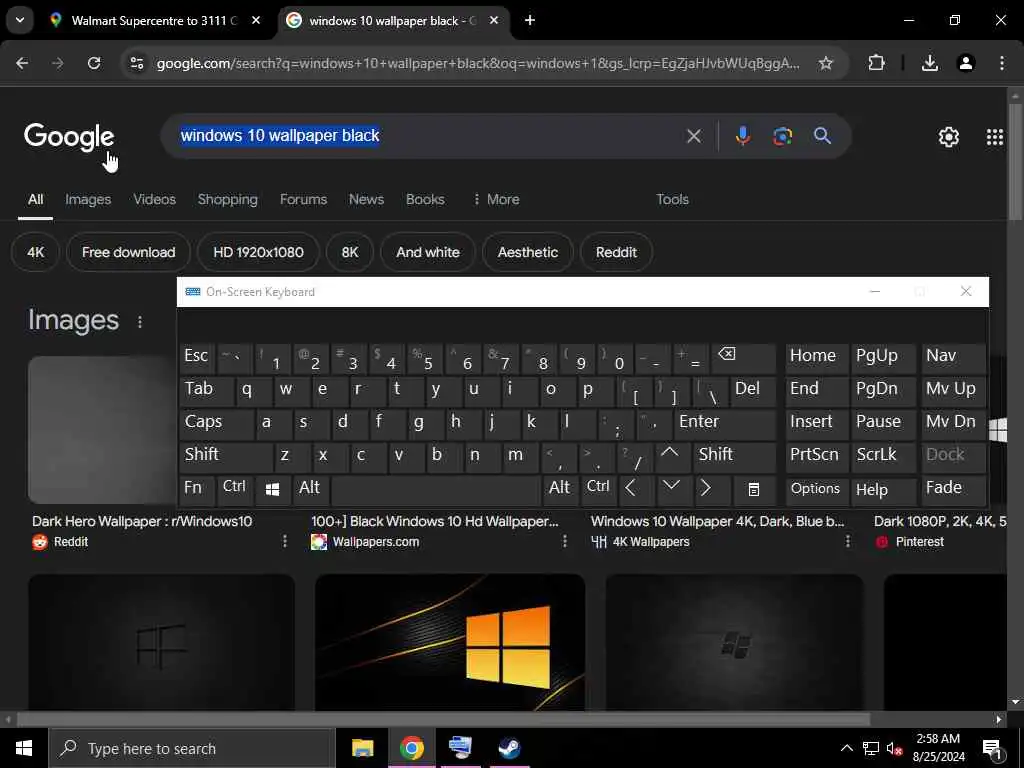Screen dimensions: 1024x768
Task: Click the muted volume tray icon
Action: tap(894, 748)
